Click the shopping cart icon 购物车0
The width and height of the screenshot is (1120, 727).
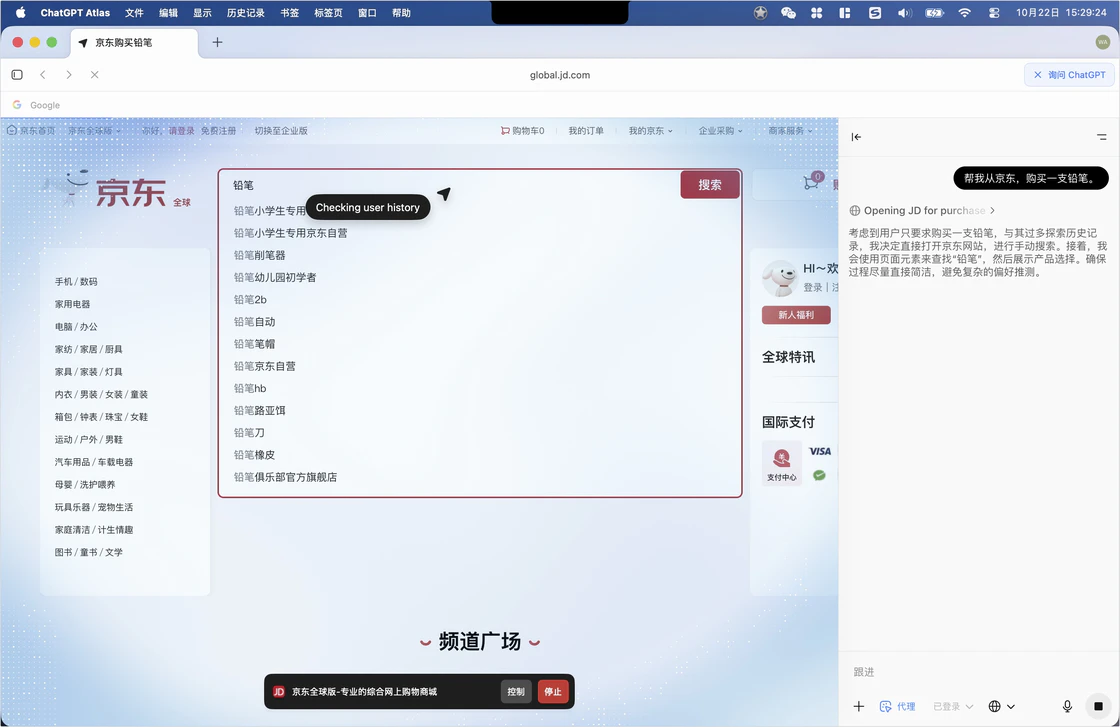522,130
